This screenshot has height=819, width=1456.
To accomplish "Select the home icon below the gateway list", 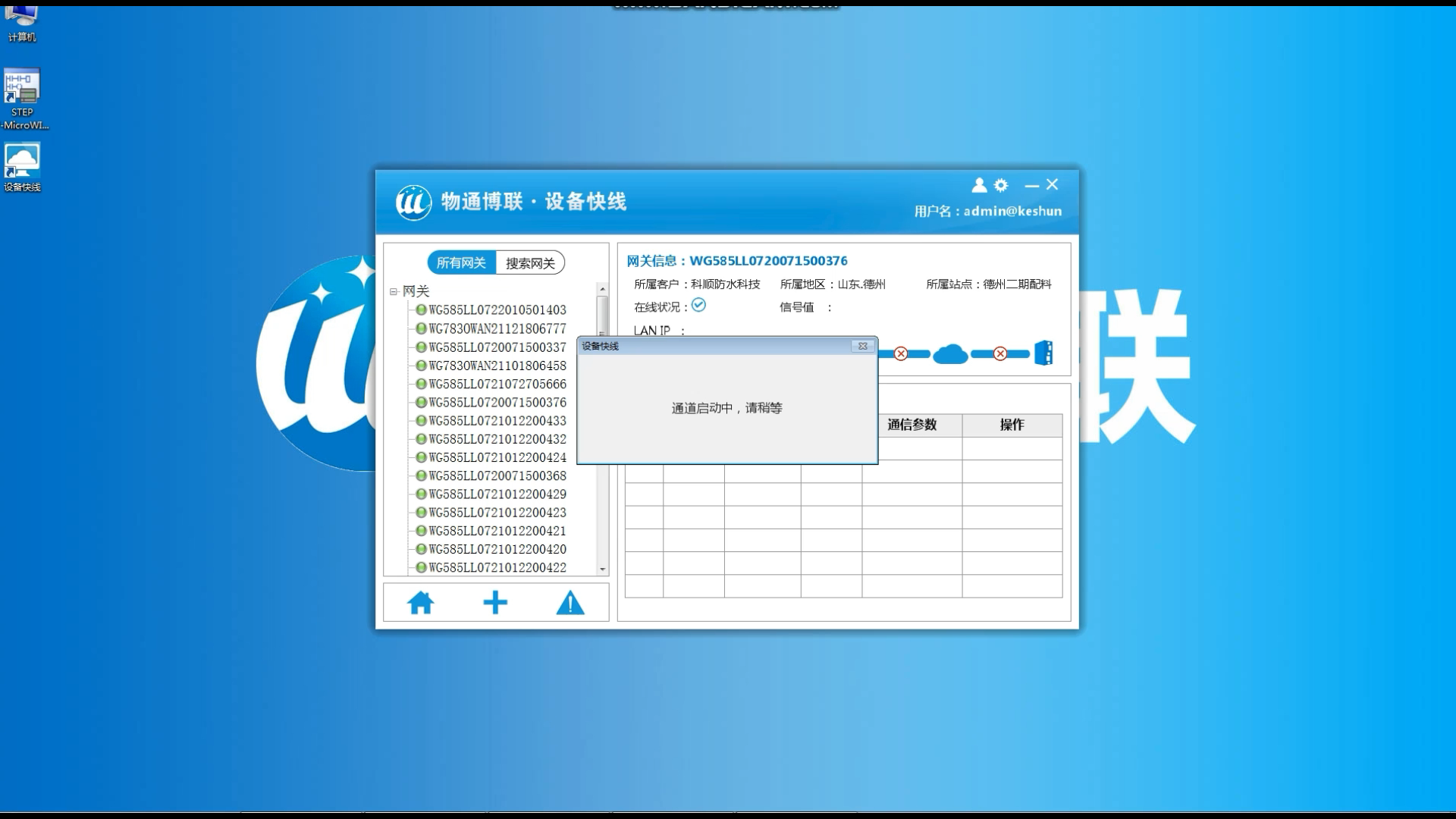I will click(422, 602).
